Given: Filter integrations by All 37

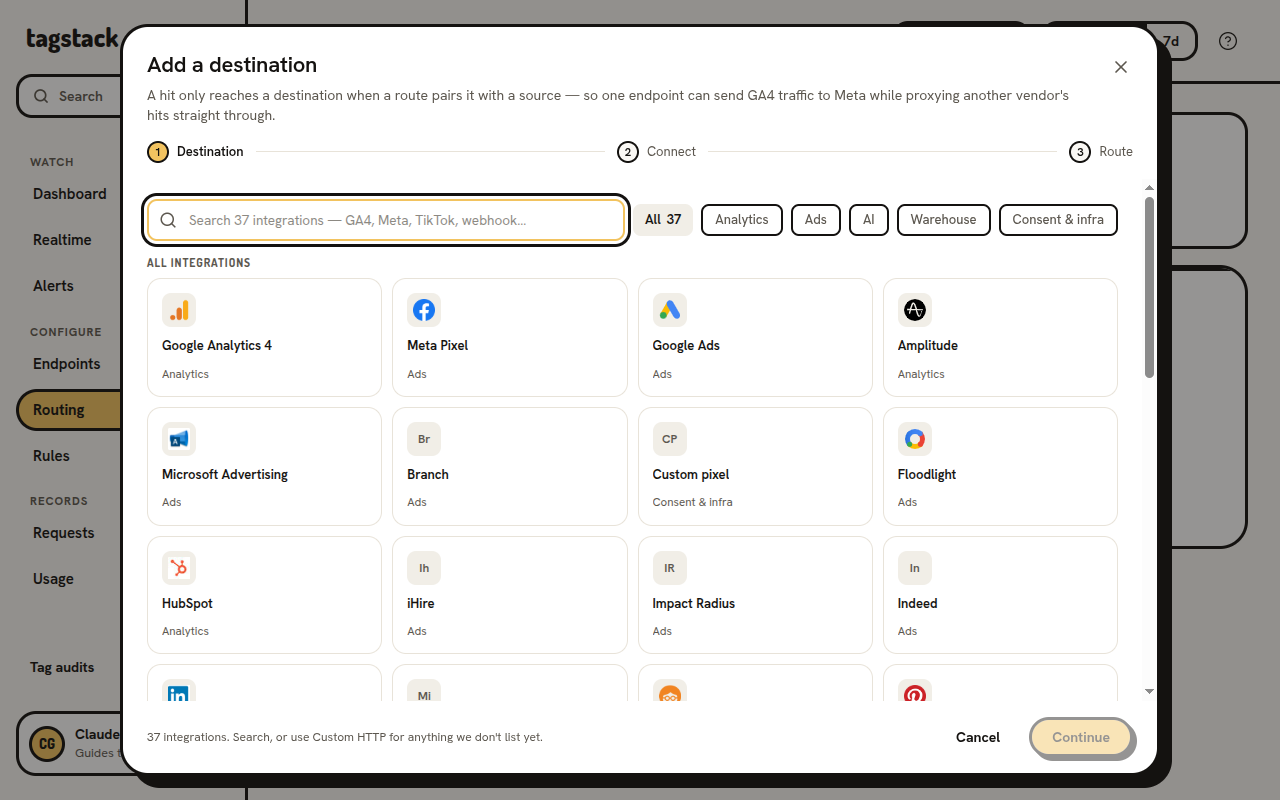Looking at the screenshot, I should pyautogui.click(x=663, y=220).
